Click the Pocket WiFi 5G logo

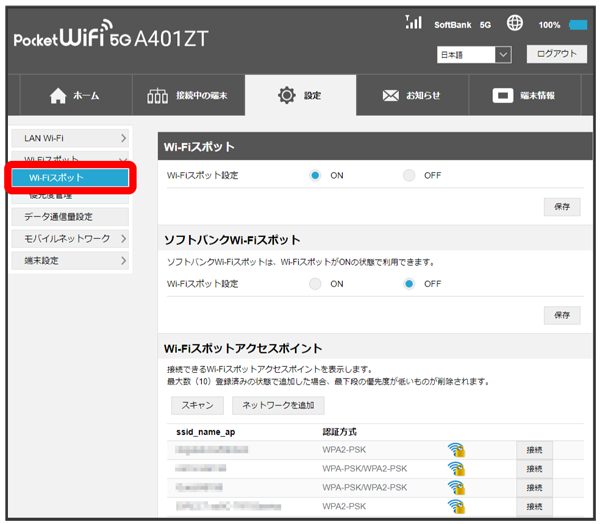[x=112, y=40]
